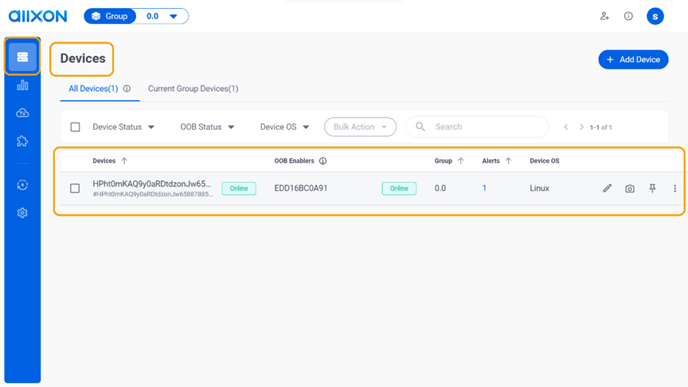Open the three-dot more menu for device

click(675, 188)
